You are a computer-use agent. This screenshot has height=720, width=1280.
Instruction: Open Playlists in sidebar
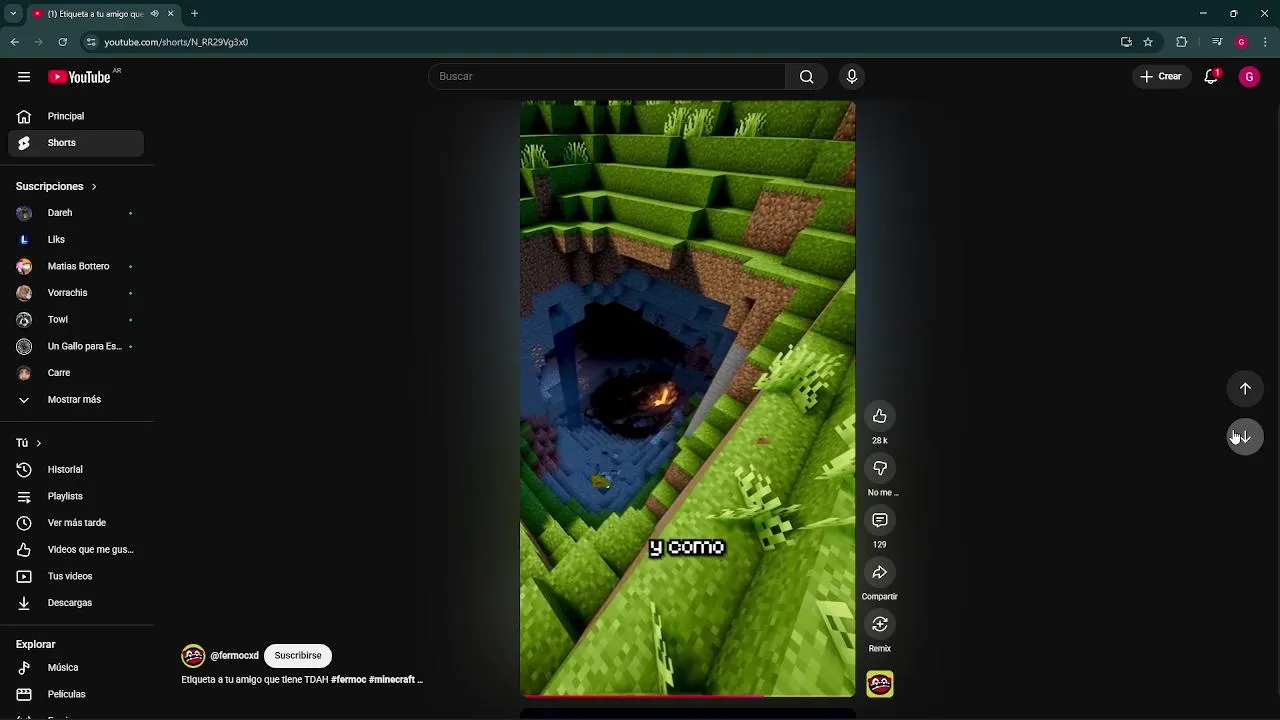point(76,496)
